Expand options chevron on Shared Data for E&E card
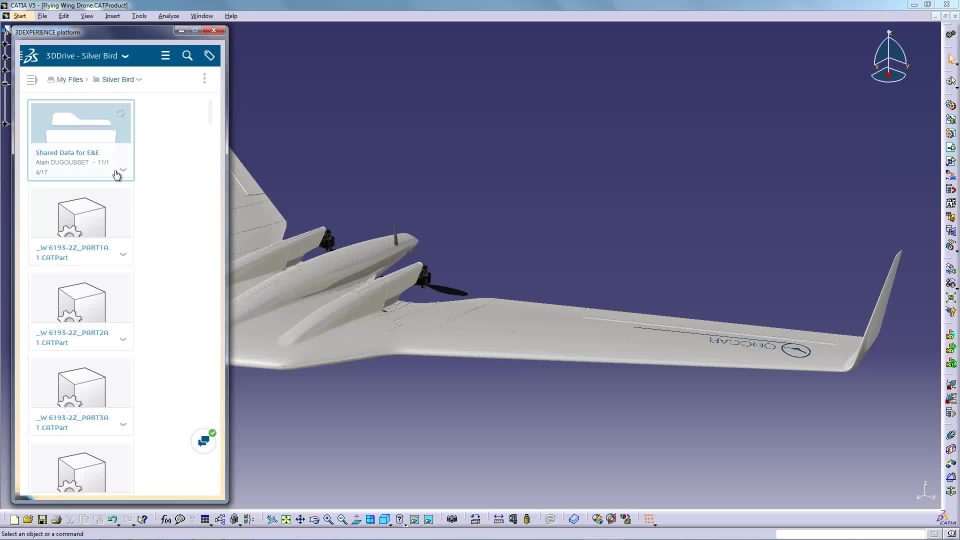 click(x=123, y=170)
